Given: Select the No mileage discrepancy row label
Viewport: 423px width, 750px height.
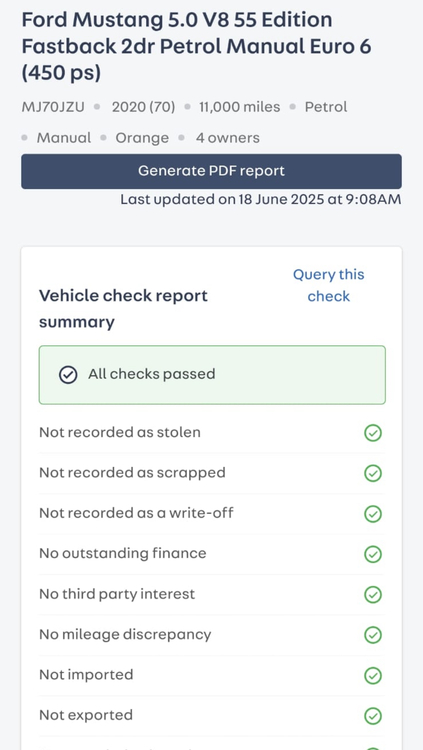Looking at the screenshot, I should (x=125, y=635).
